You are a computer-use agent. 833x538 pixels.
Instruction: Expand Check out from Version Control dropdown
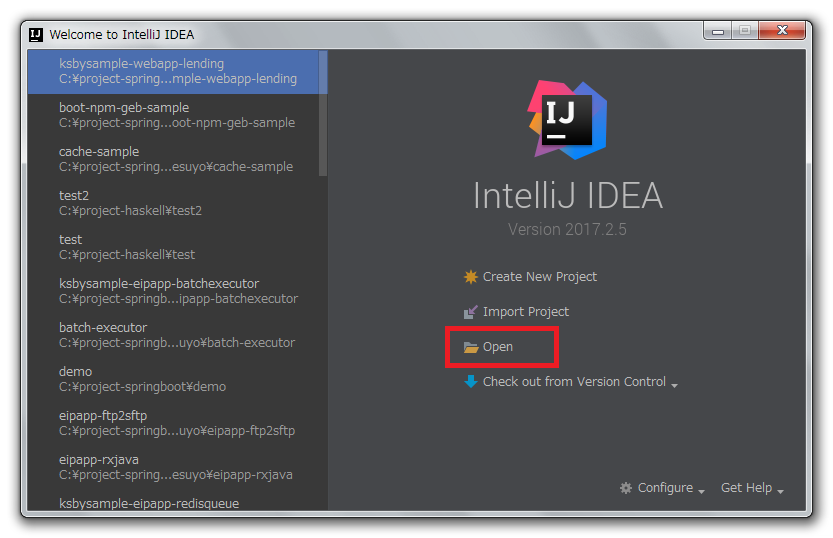coord(674,385)
